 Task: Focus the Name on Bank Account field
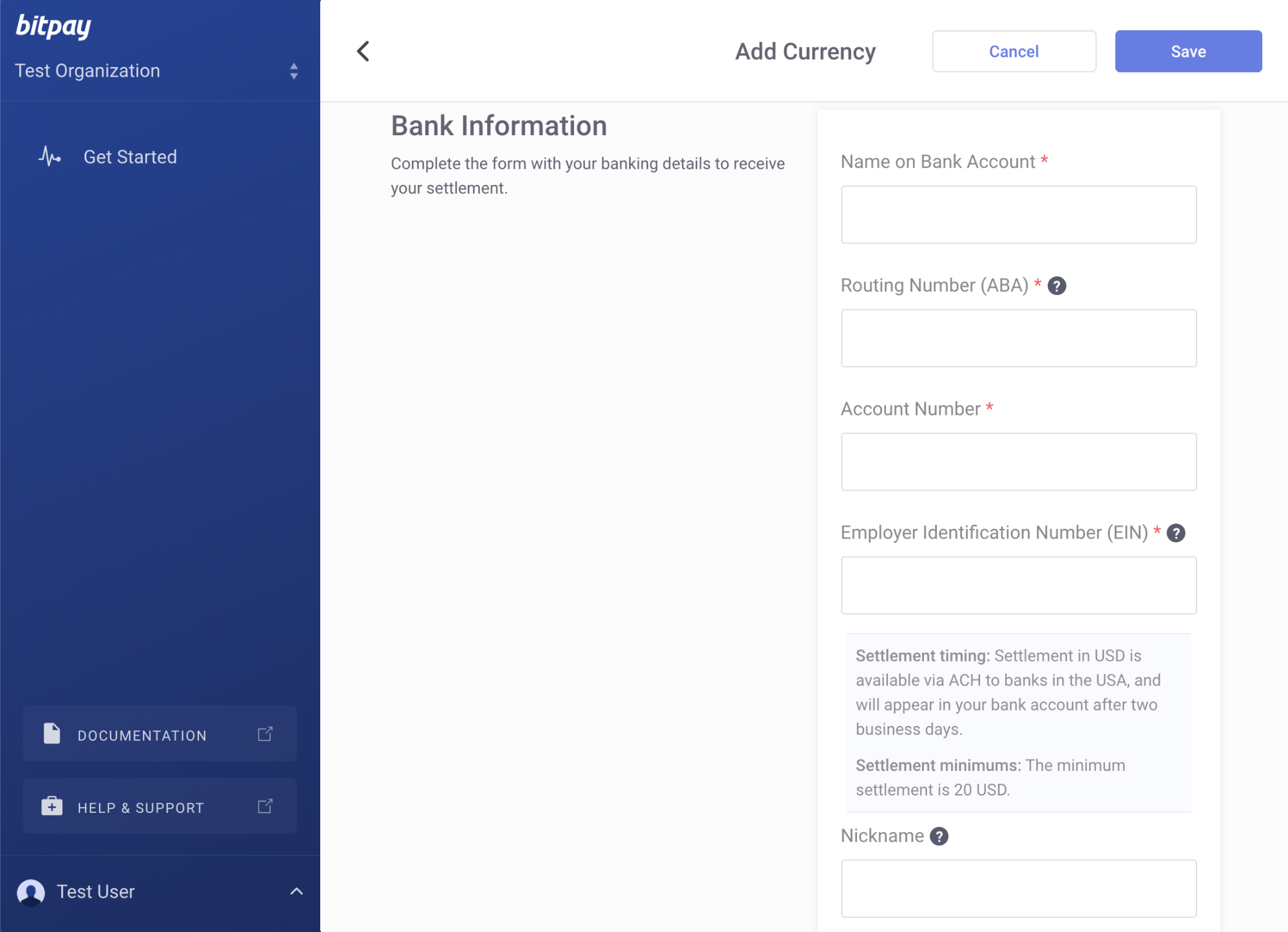coord(1019,214)
